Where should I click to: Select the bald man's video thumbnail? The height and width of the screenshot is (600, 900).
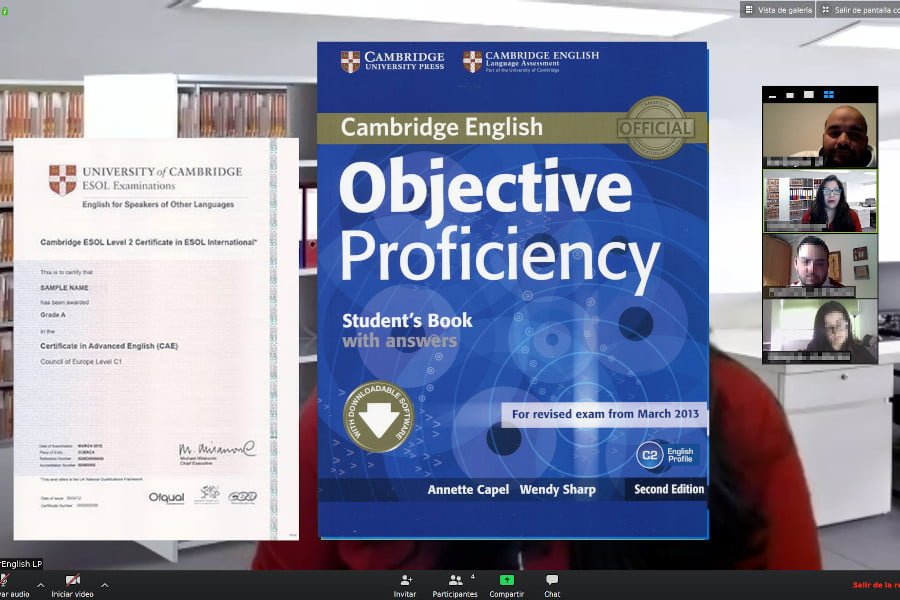point(820,135)
